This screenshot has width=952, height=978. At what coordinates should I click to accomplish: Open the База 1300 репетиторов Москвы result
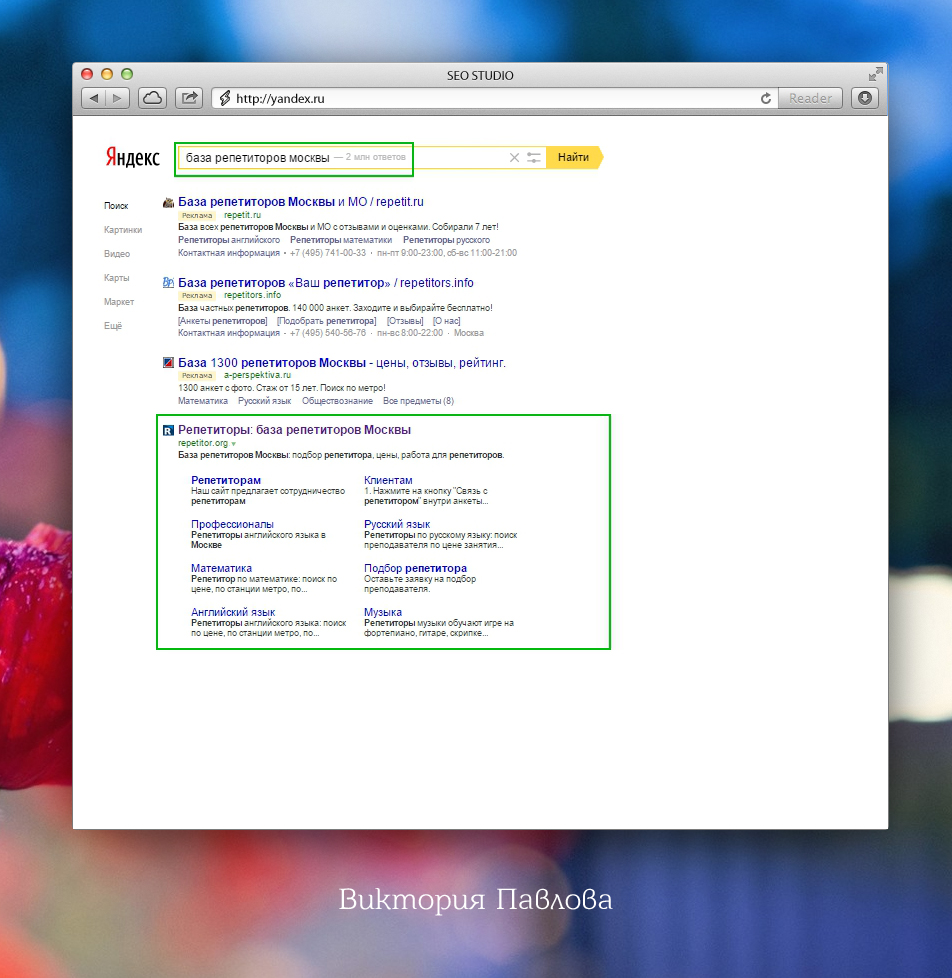[x=342, y=362]
